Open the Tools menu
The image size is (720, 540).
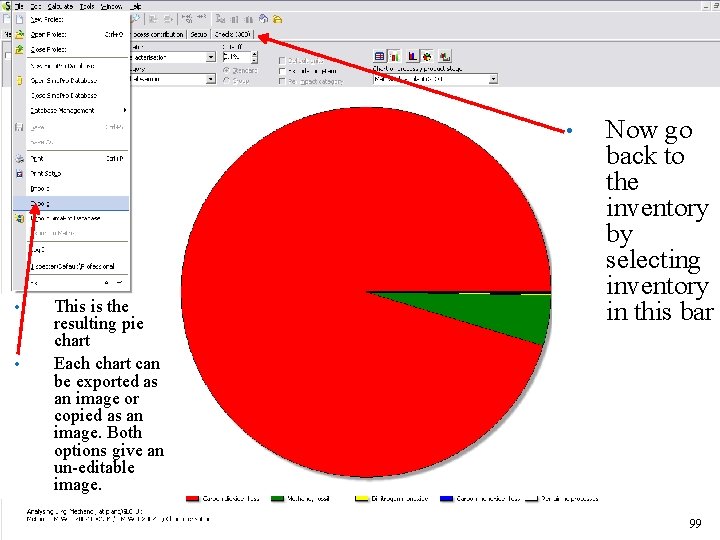pos(87,6)
